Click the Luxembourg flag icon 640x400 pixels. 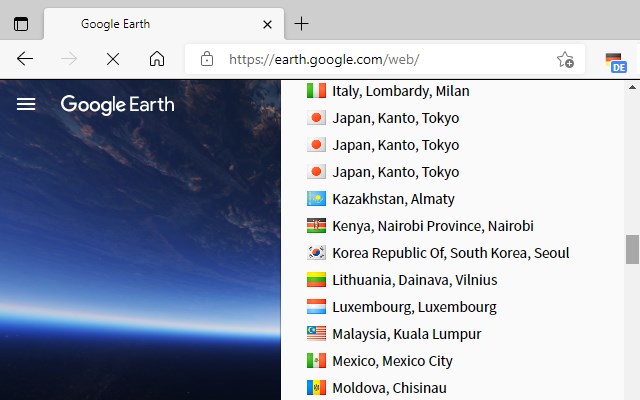point(316,307)
